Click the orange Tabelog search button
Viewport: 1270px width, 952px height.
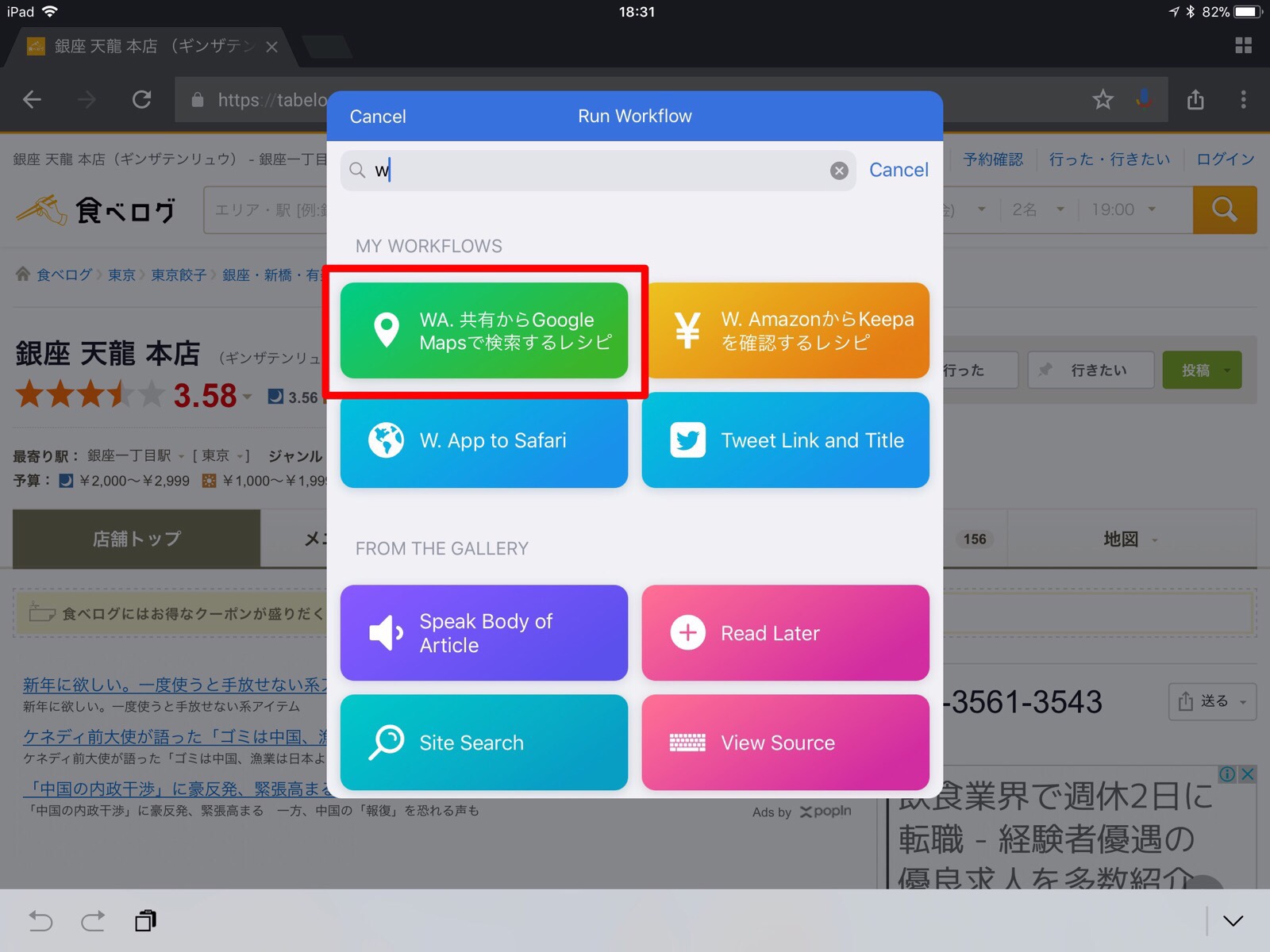1224,209
